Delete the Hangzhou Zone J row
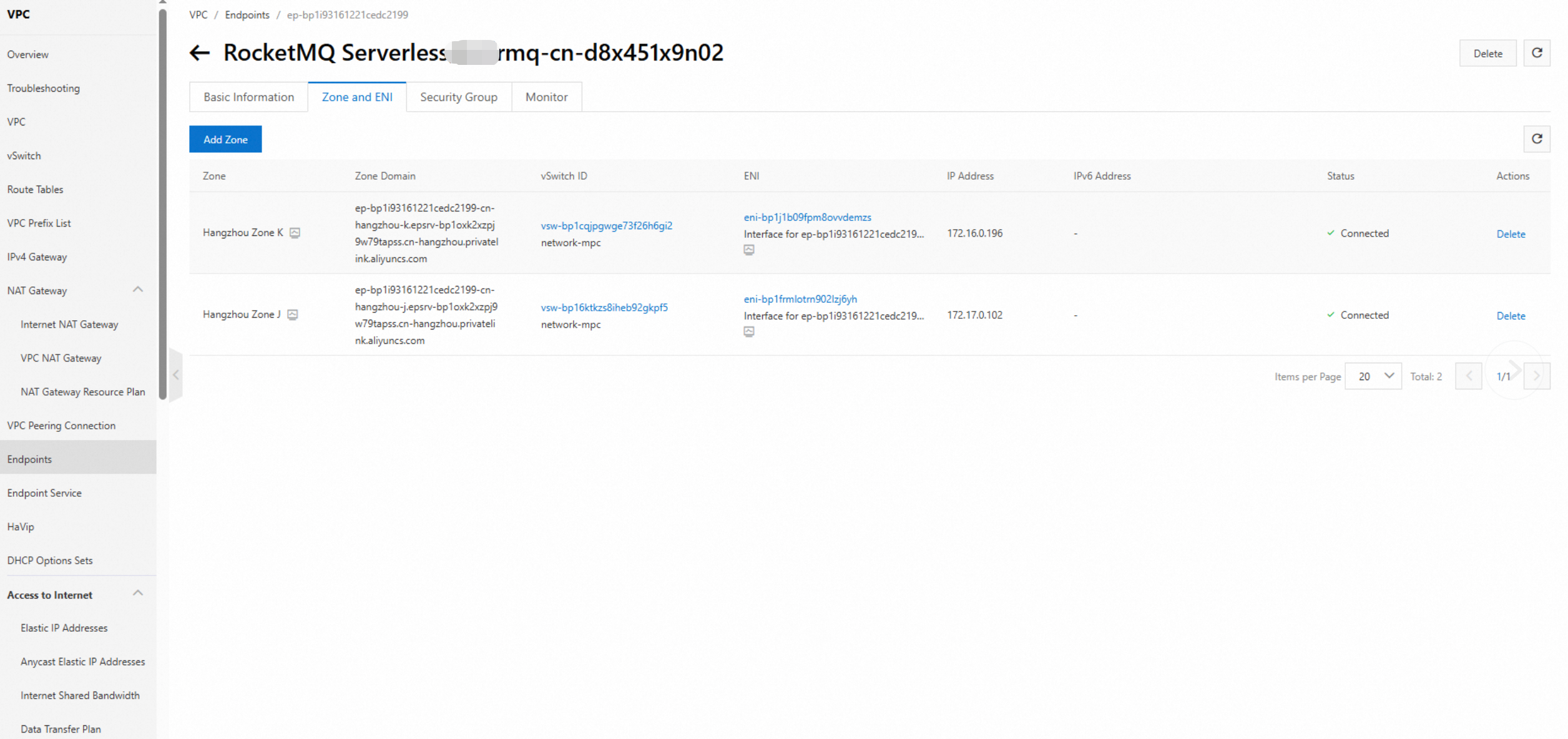The image size is (1568, 739). [x=1510, y=316]
